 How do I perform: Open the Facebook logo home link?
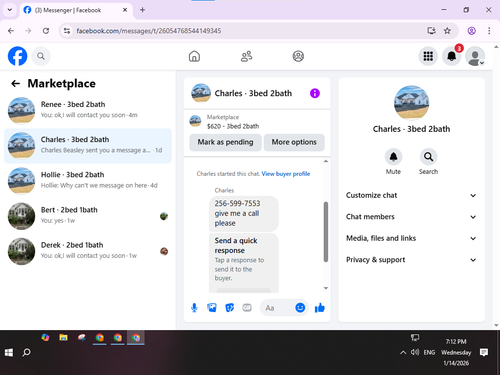(17, 56)
